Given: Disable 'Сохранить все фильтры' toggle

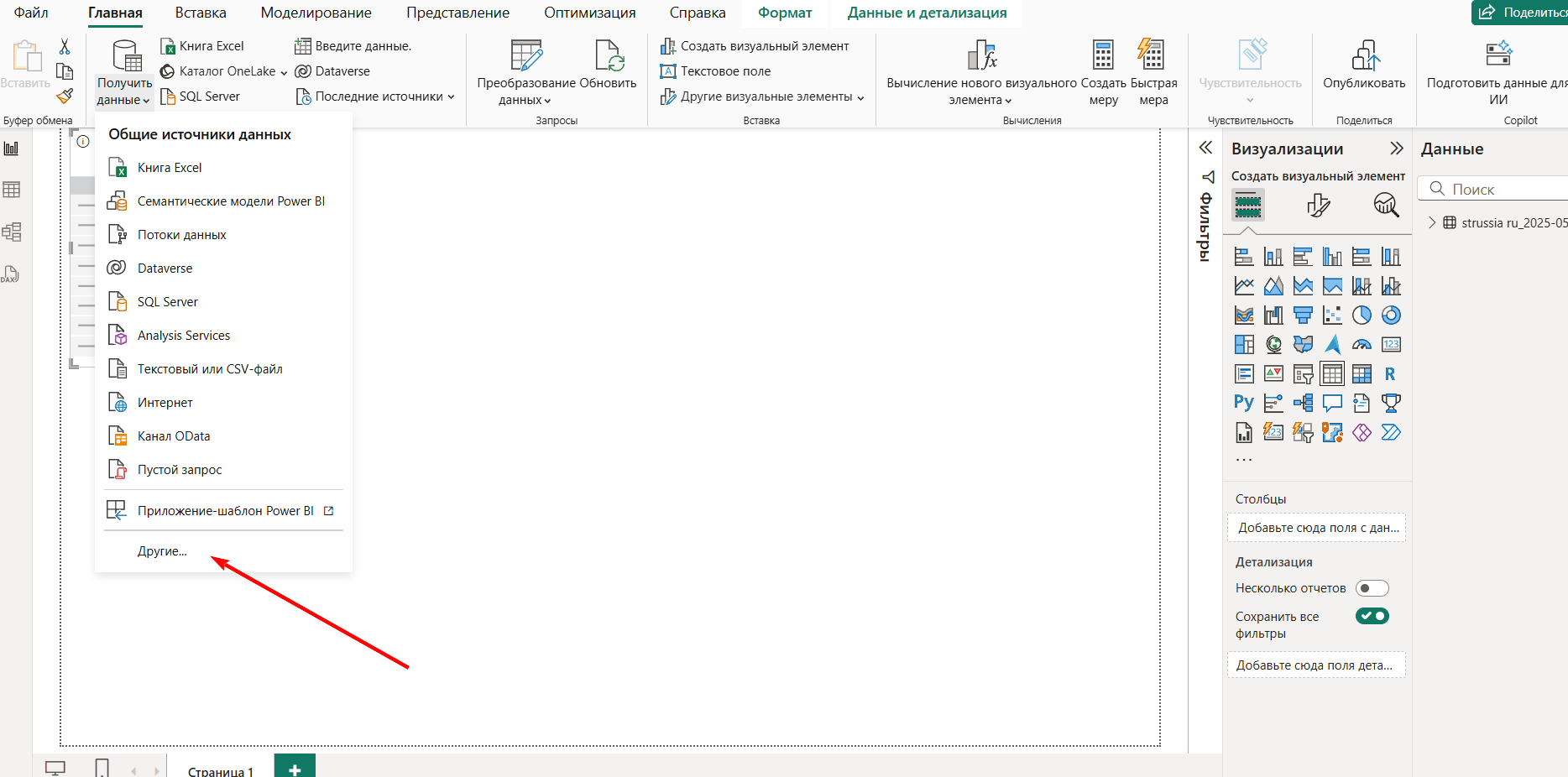Looking at the screenshot, I should pos(1372,616).
